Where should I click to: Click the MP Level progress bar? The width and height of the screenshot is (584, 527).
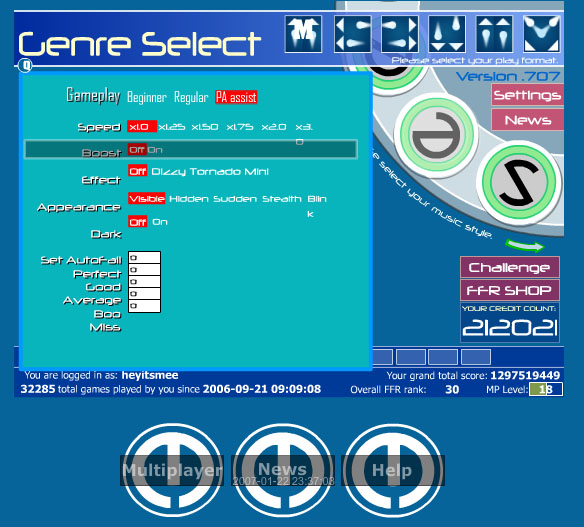546,390
